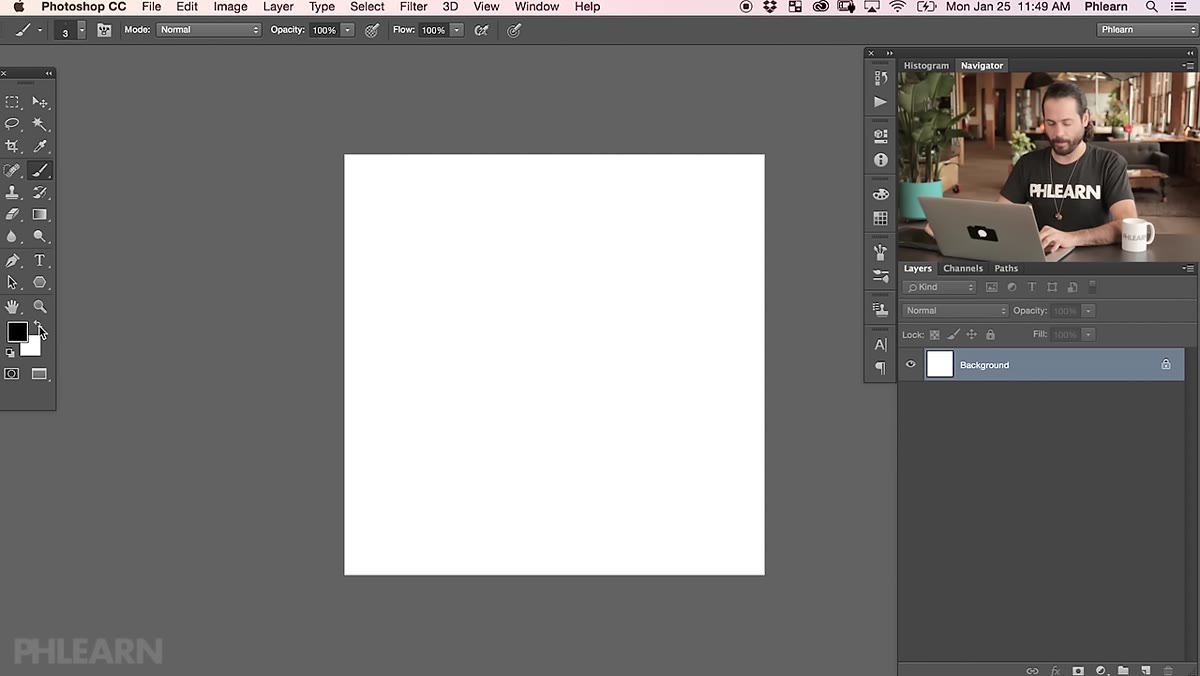Open the Filter menu
This screenshot has width=1200, height=676.
click(413, 7)
